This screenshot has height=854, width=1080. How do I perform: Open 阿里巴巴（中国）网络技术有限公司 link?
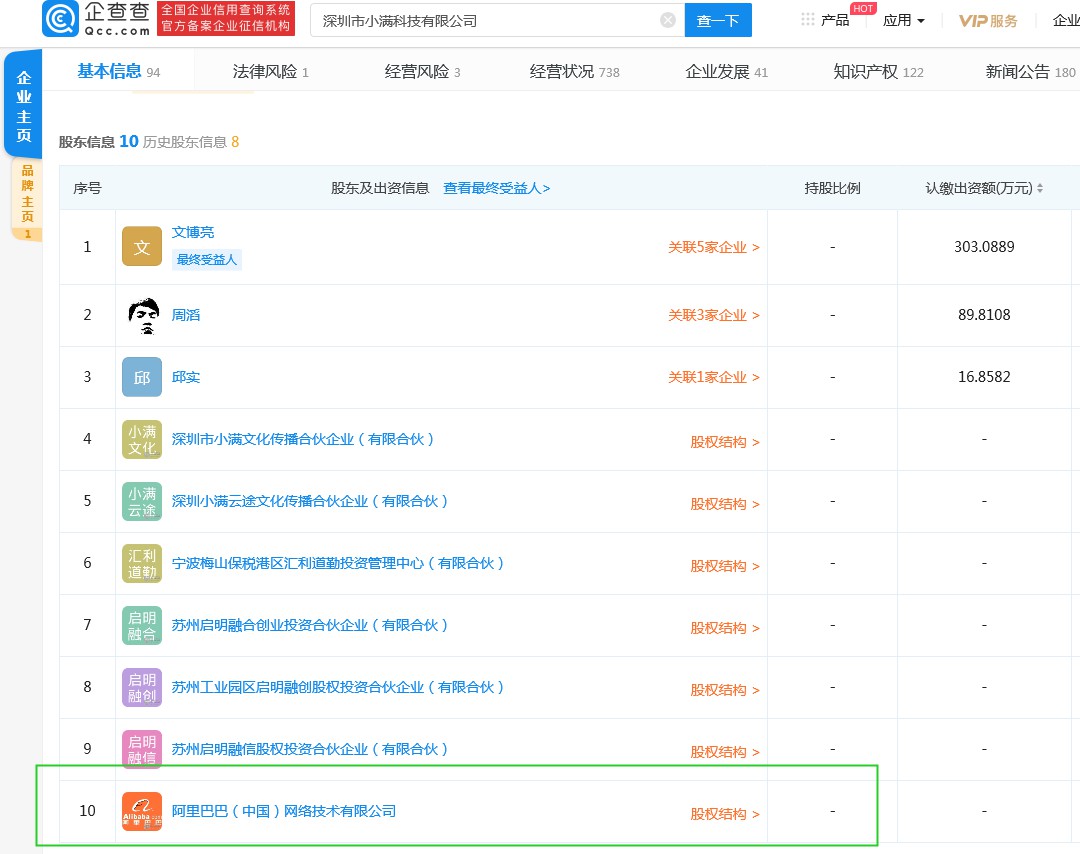(284, 811)
